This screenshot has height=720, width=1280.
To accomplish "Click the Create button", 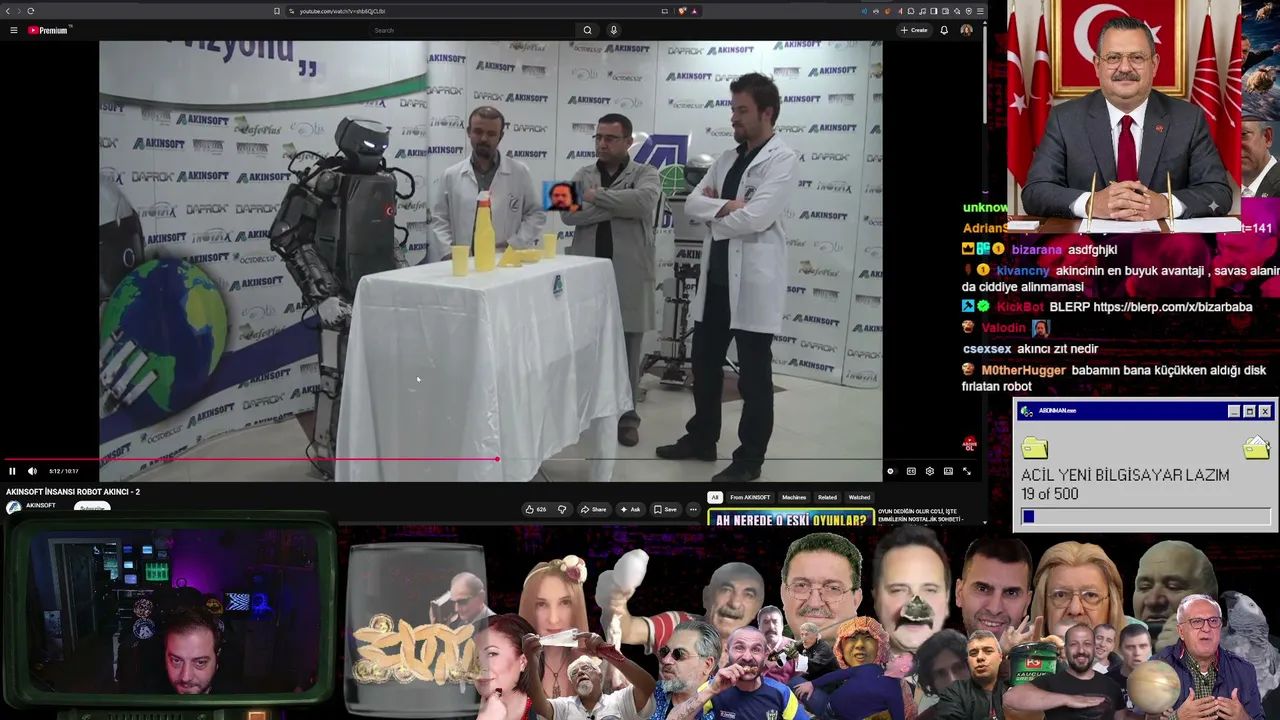I will point(914,30).
